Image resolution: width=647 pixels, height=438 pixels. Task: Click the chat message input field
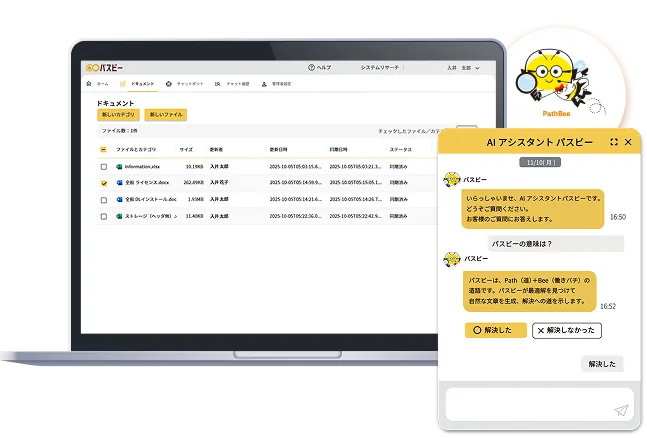point(539,404)
